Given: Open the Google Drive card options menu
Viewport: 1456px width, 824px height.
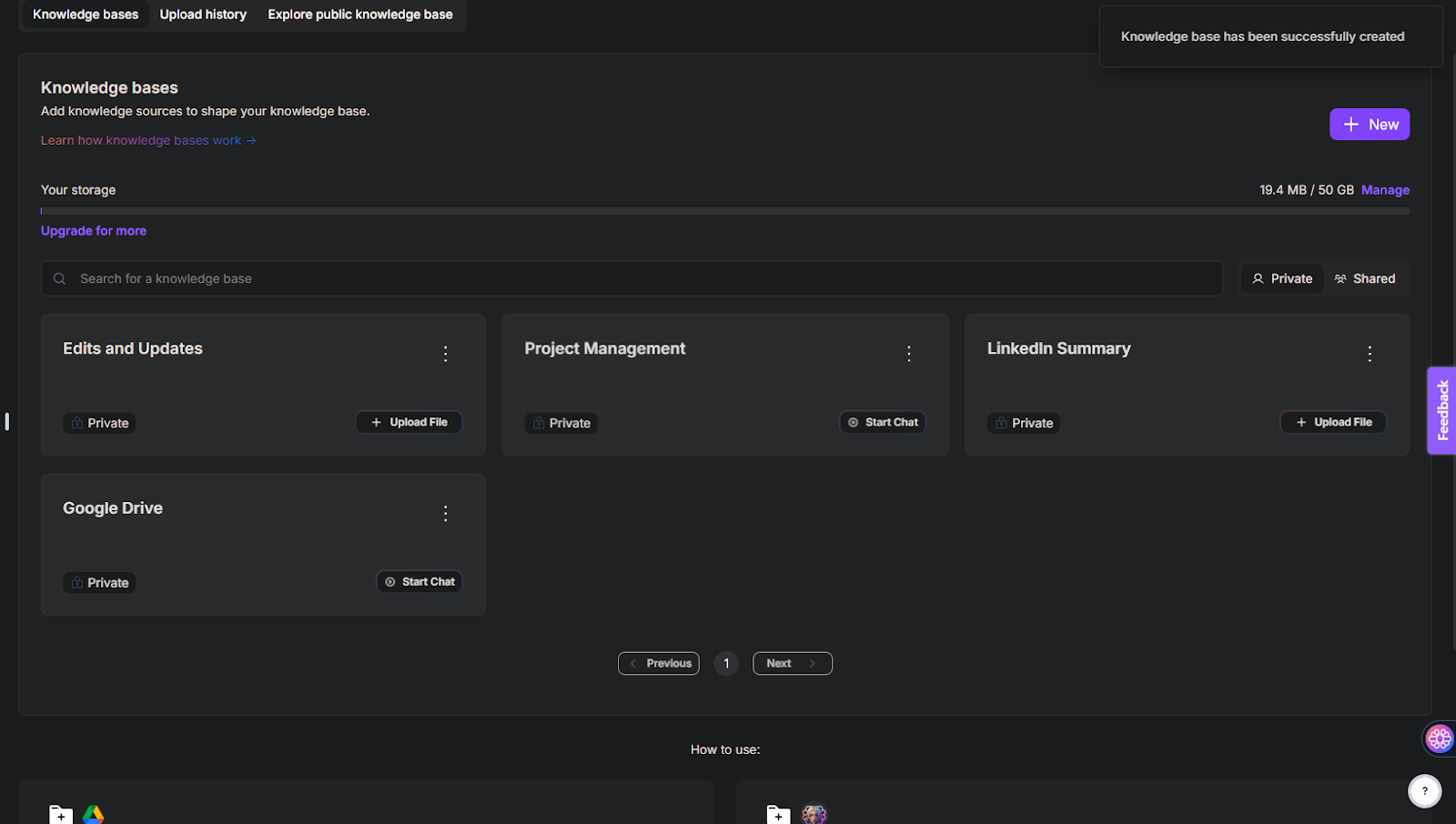Looking at the screenshot, I should pos(445,514).
